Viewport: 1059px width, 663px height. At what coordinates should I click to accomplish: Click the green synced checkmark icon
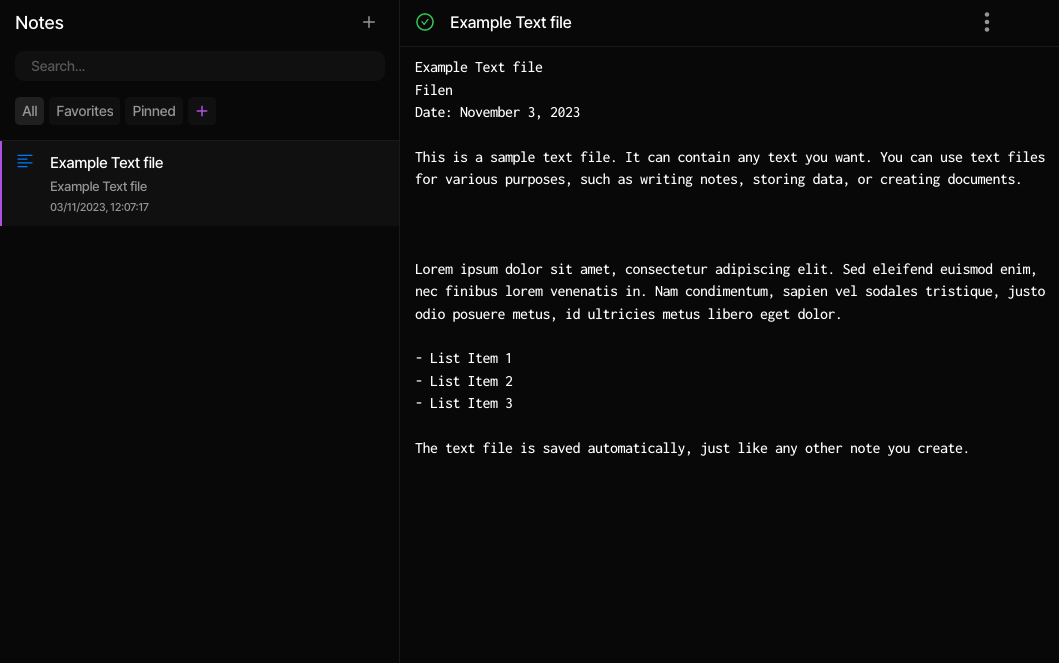425,22
